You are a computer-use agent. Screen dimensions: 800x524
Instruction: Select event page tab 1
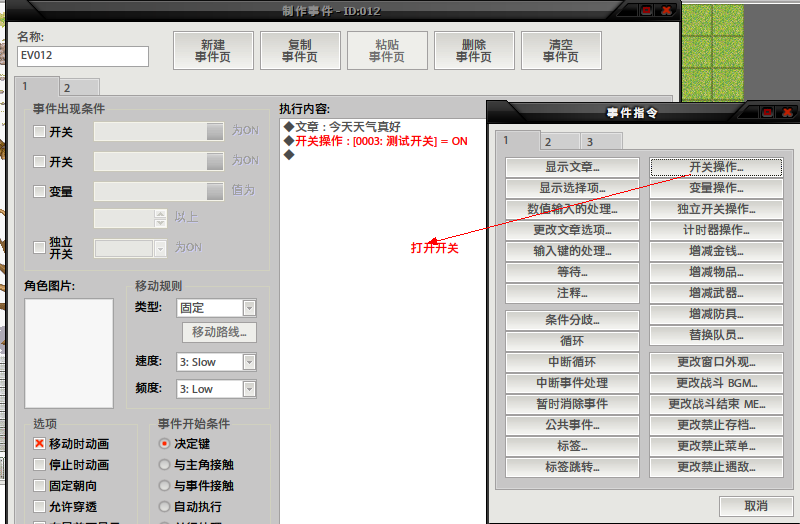[x=37, y=86]
